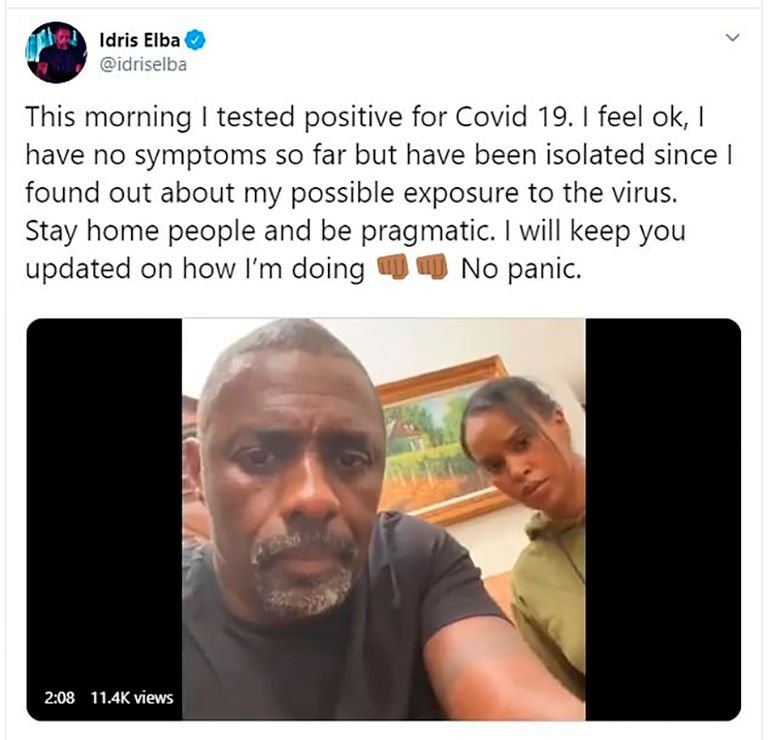The width and height of the screenshot is (770, 740).
Task: Open the round profile avatar picture
Action: 56,53
